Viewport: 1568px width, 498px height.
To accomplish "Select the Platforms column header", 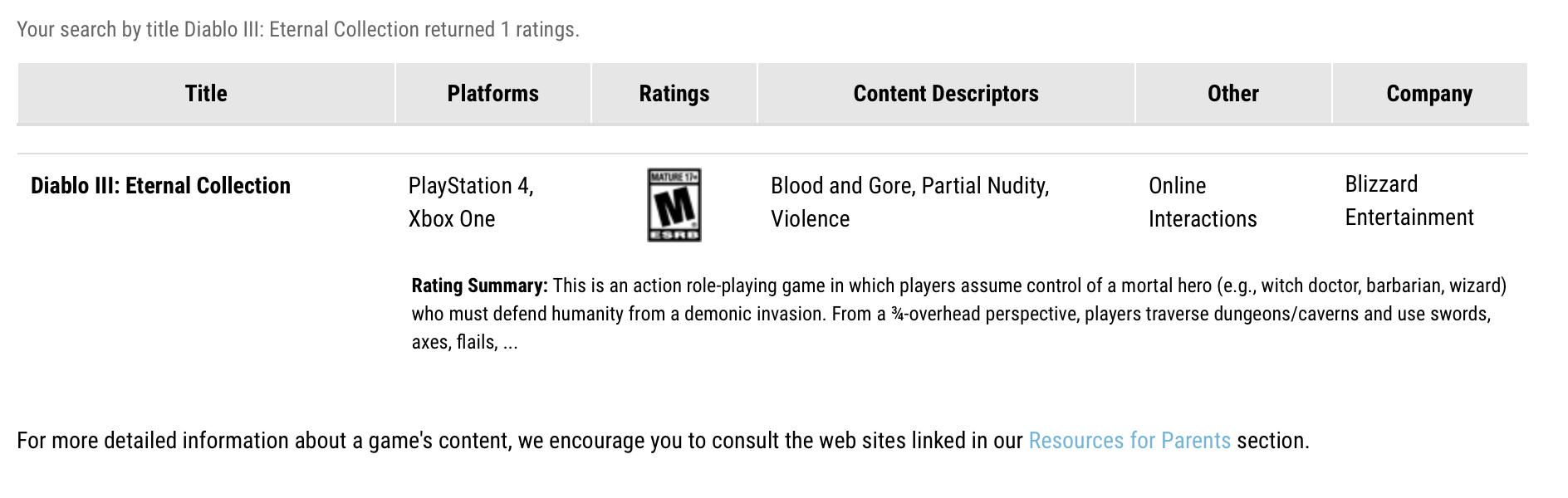I will (492, 94).
